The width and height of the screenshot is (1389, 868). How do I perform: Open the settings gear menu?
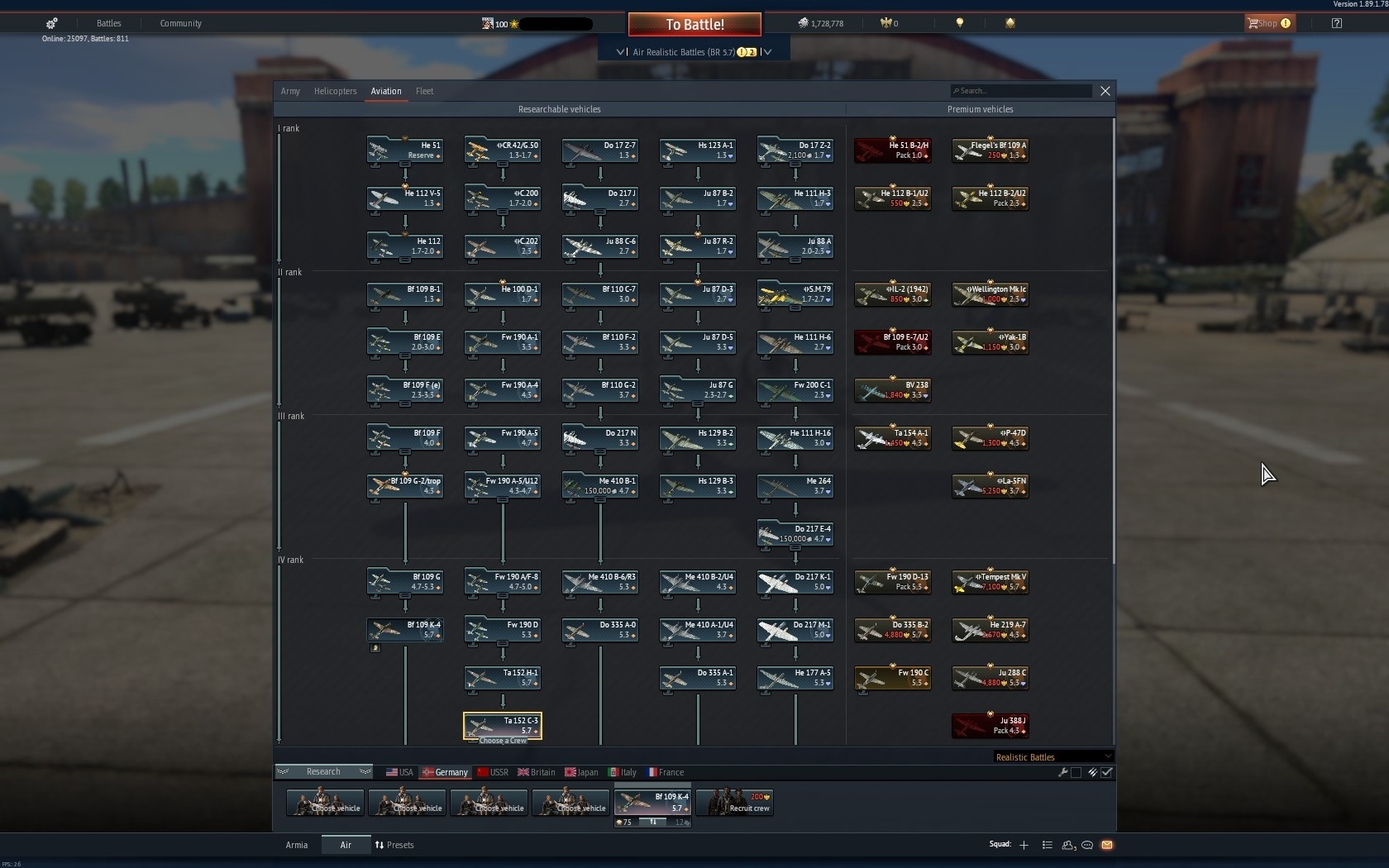pyautogui.click(x=51, y=23)
